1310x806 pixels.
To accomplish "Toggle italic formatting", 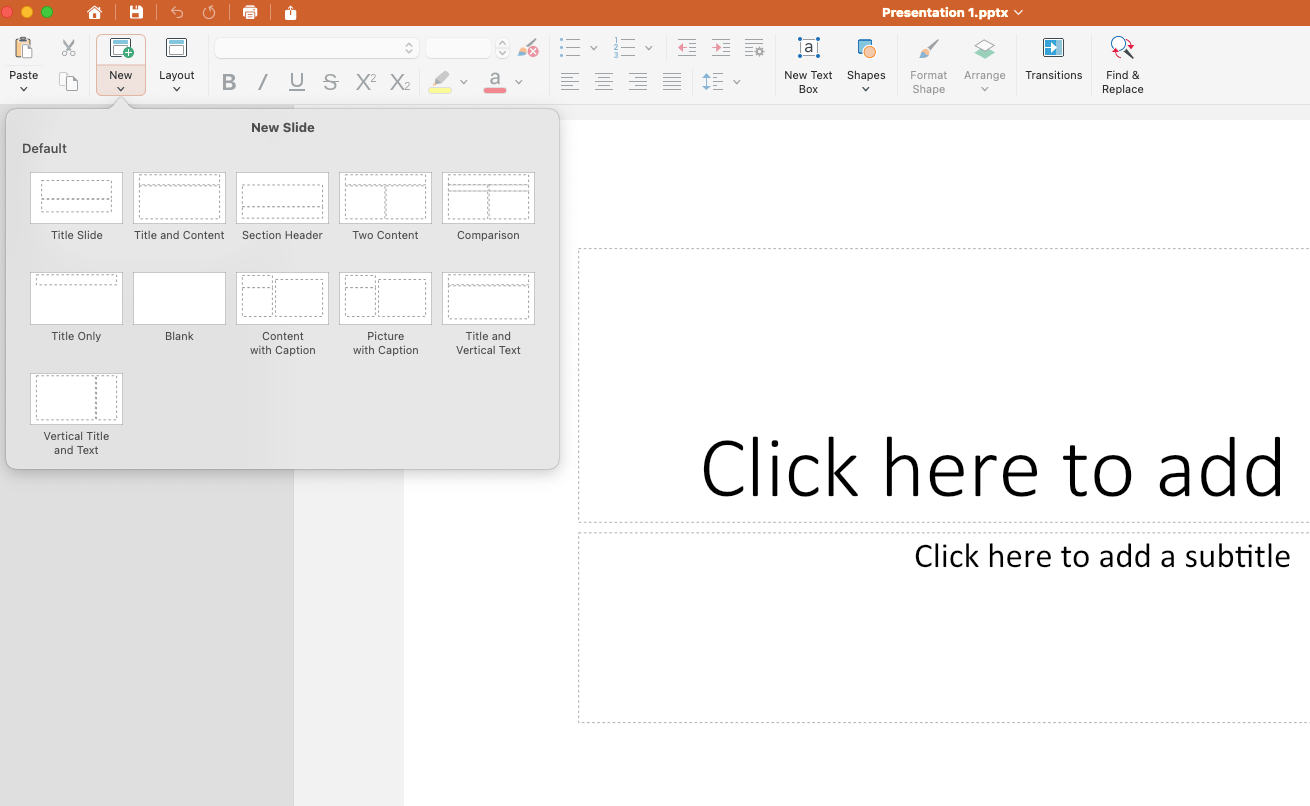I will coord(263,82).
